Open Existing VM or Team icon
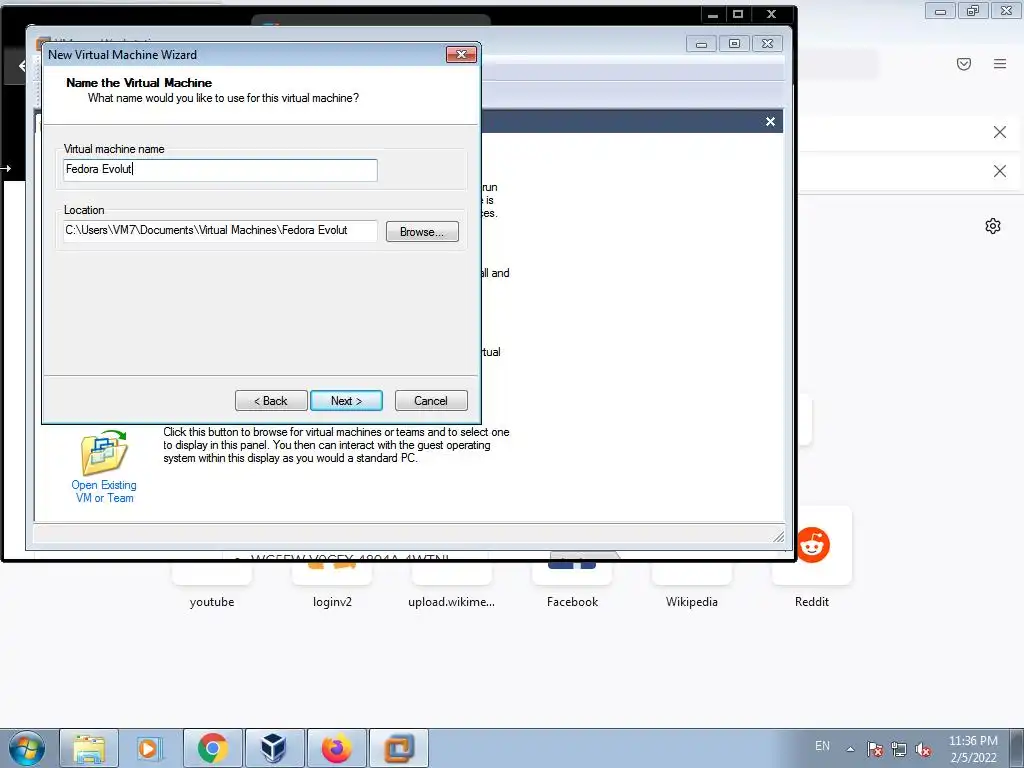 point(104,452)
